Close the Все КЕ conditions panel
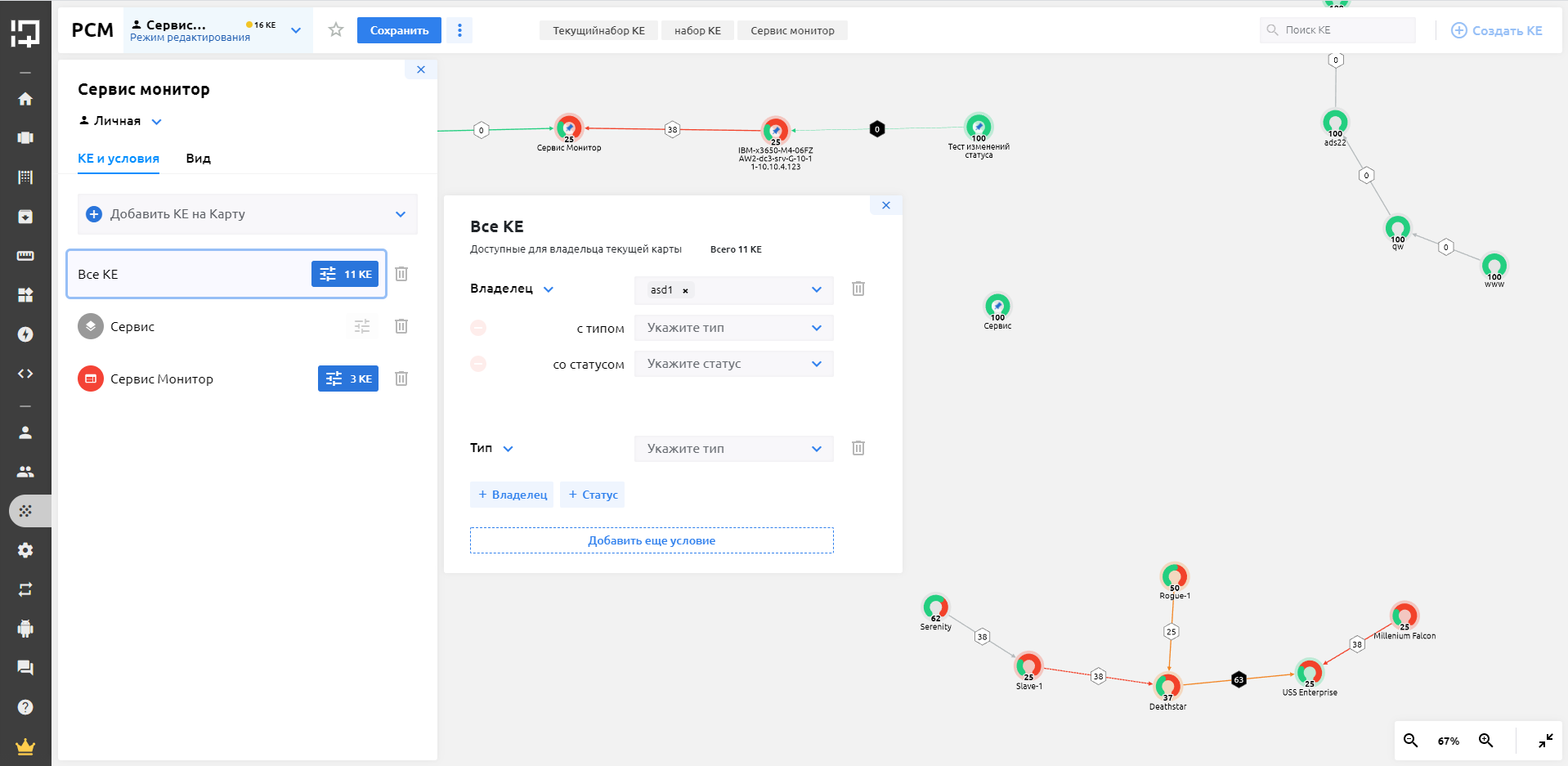 (886, 205)
